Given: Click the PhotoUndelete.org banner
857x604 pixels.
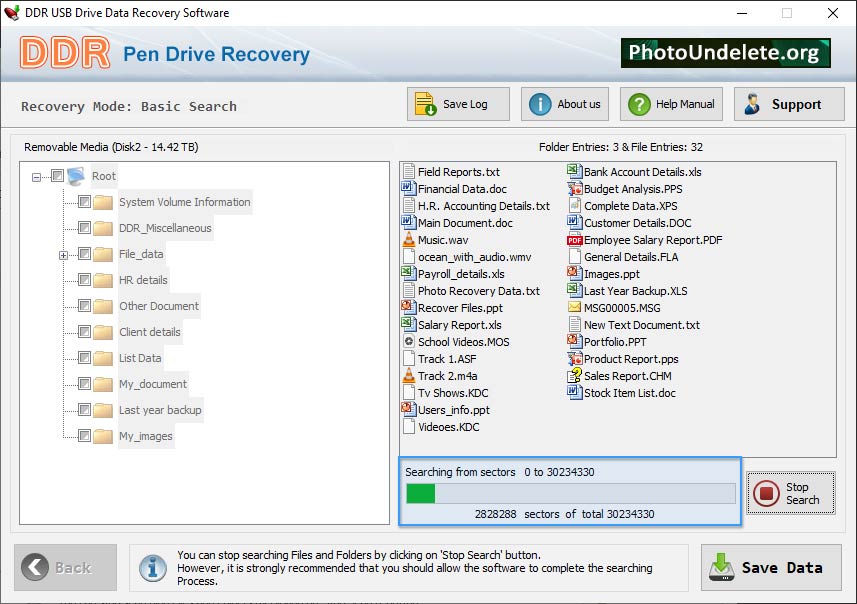Looking at the screenshot, I should (x=726, y=52).
